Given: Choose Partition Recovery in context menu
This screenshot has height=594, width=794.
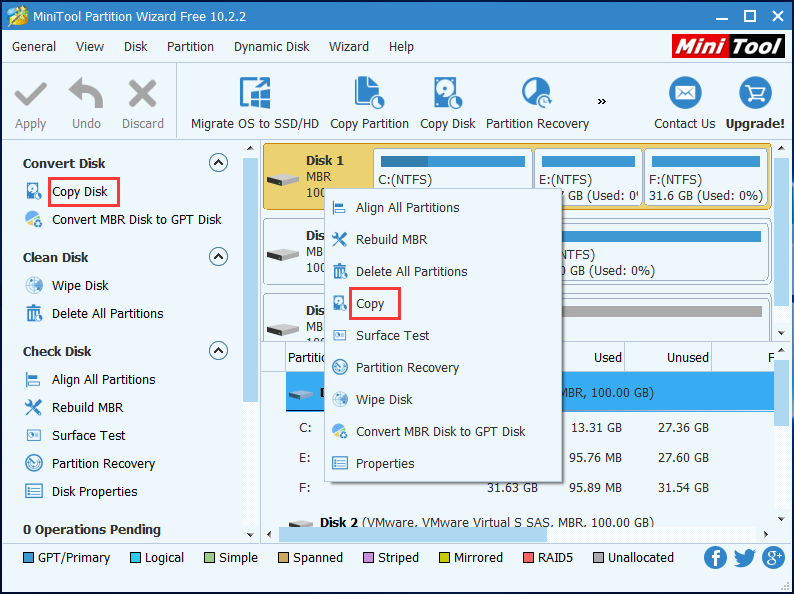Looking at the screenshot, I should click(x=443, y=367).
